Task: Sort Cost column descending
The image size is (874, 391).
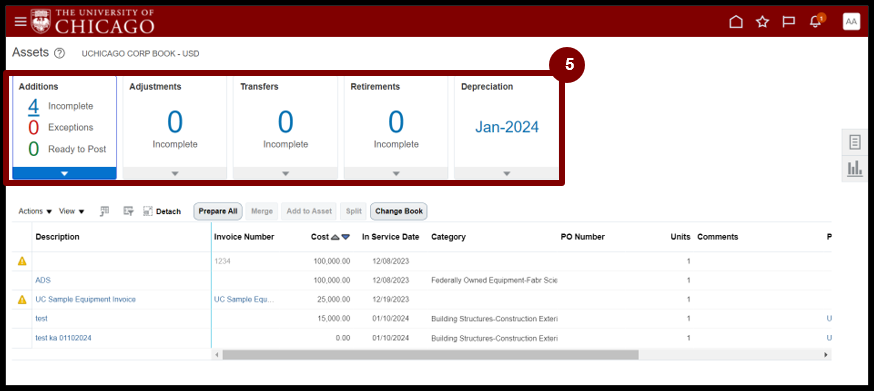Action: [x=346, y=237]
